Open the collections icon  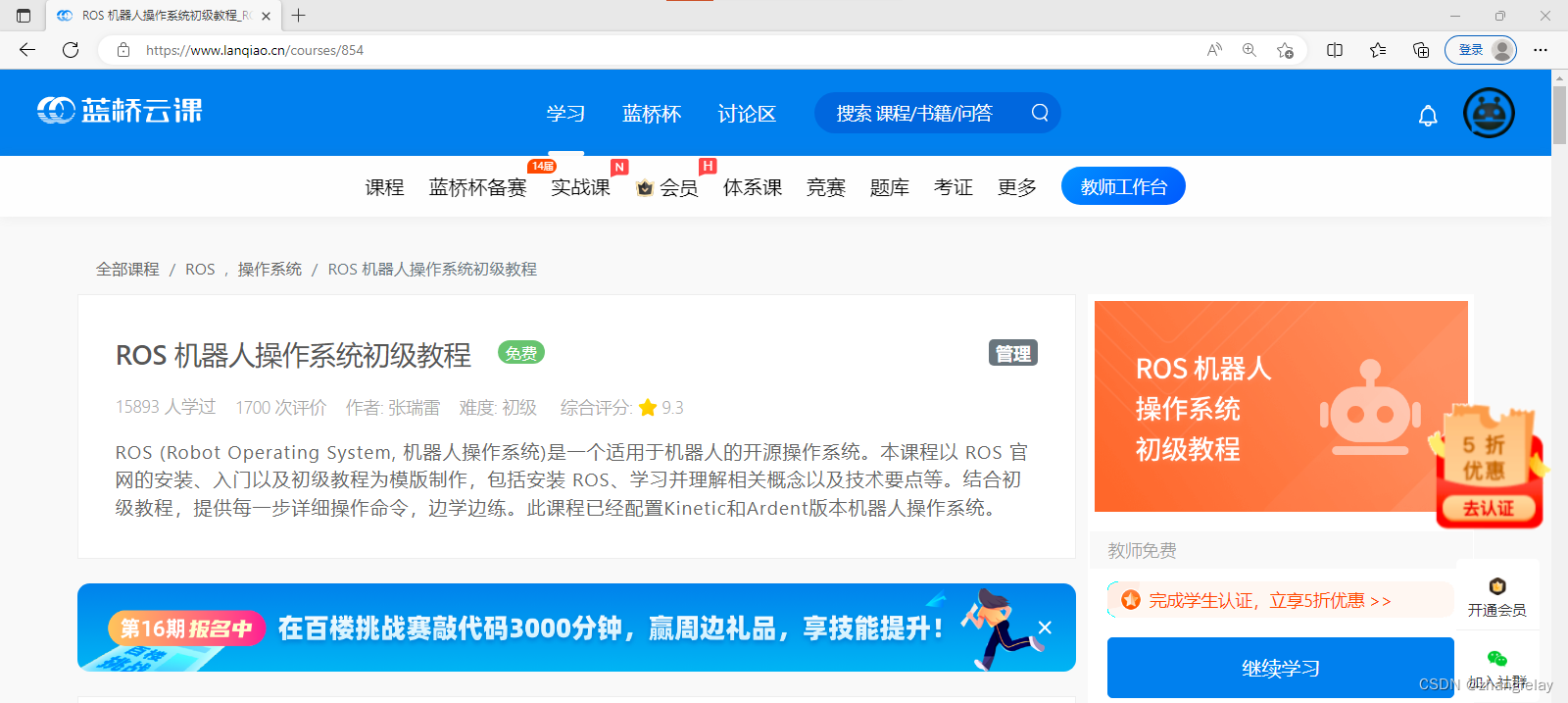click(1421, 50)
